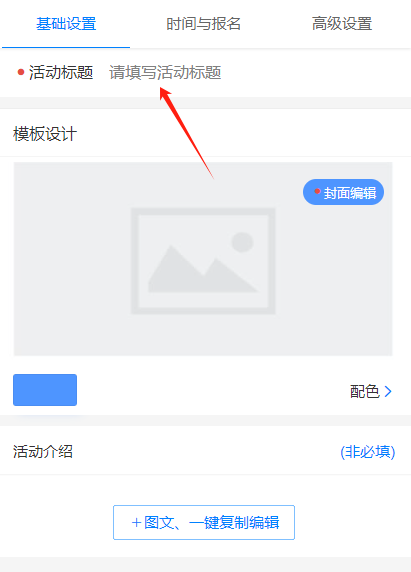
Task: Click the image placeholder mountain icon
Action: point(203,261)
